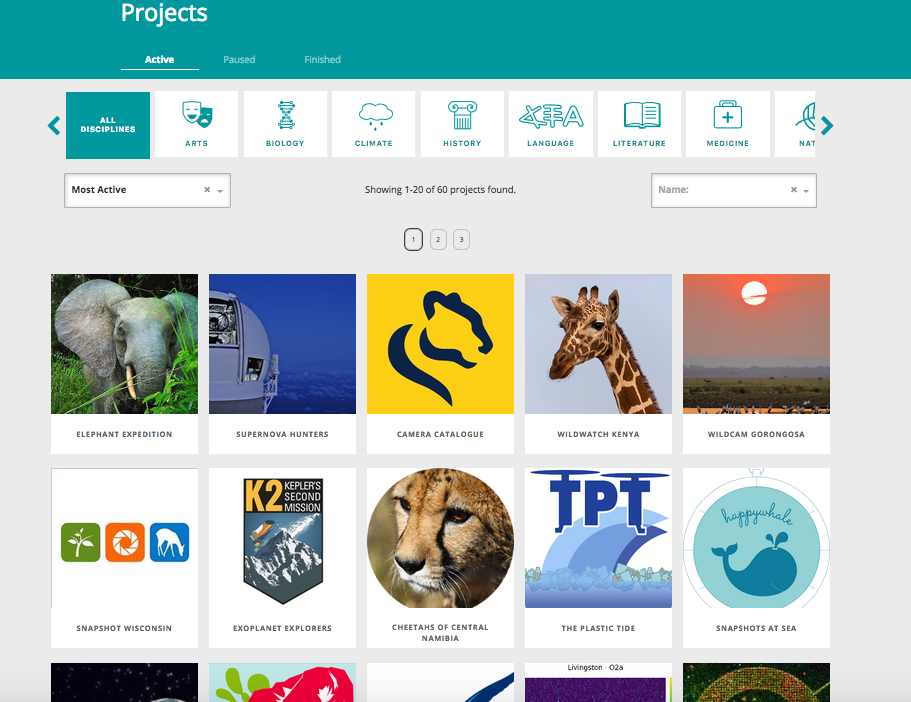Select the All Disciplines filter tile
The width and height of the screenshot is (911, 702).
pos(108,125)
